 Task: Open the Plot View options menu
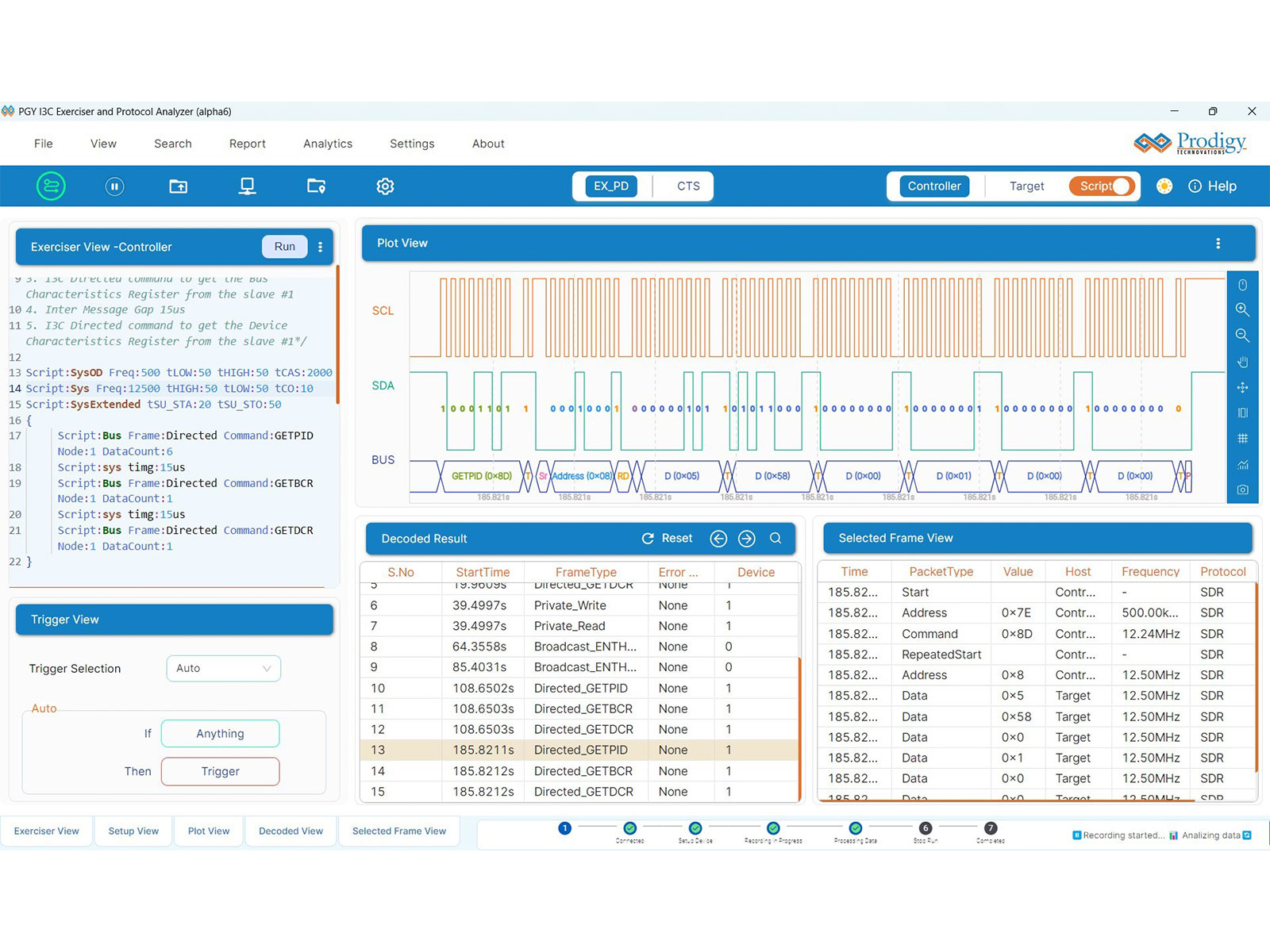point(1218,243)
